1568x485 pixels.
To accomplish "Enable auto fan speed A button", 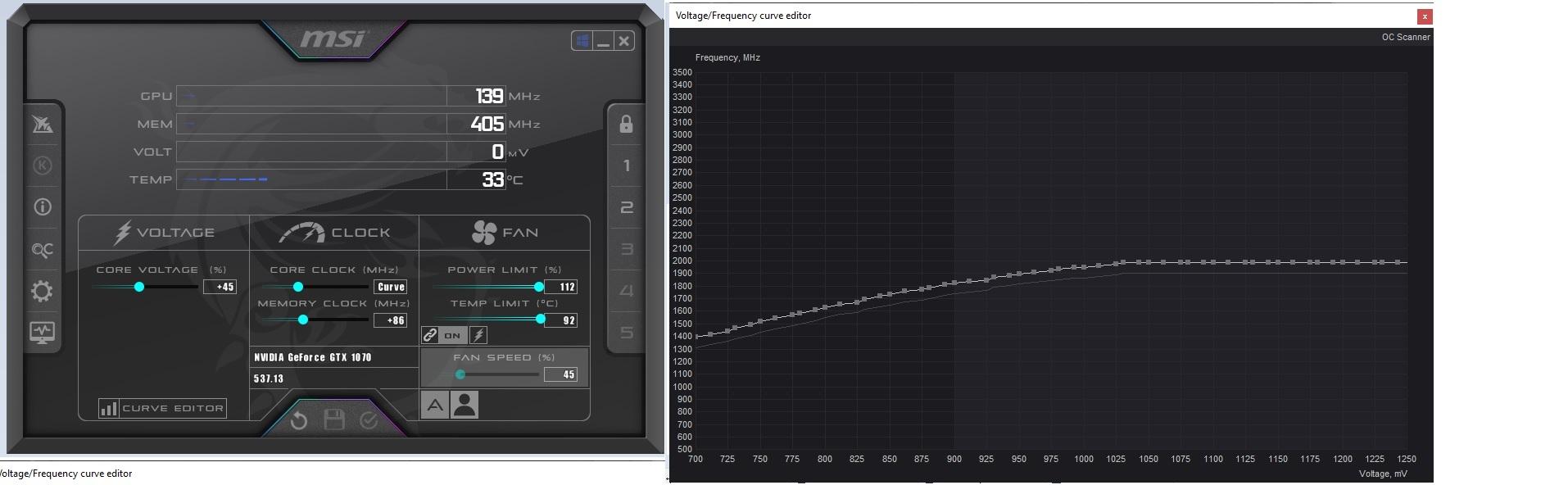I will coord(435,405).
